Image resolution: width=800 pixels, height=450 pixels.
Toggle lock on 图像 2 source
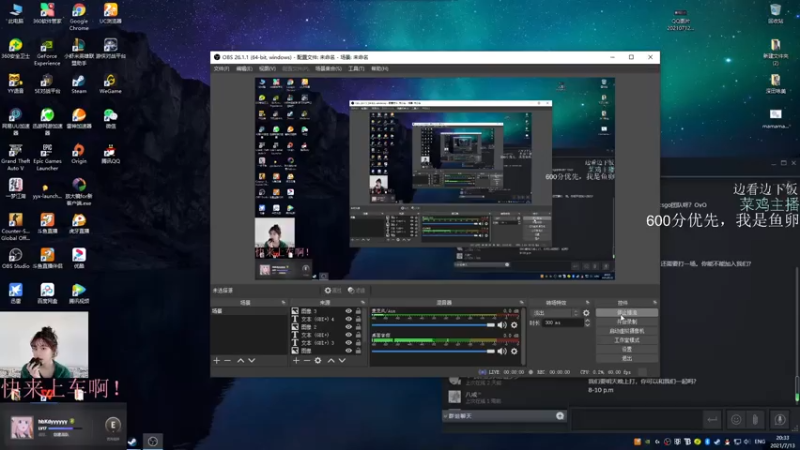pyautogui.click(x=358, y=327)
